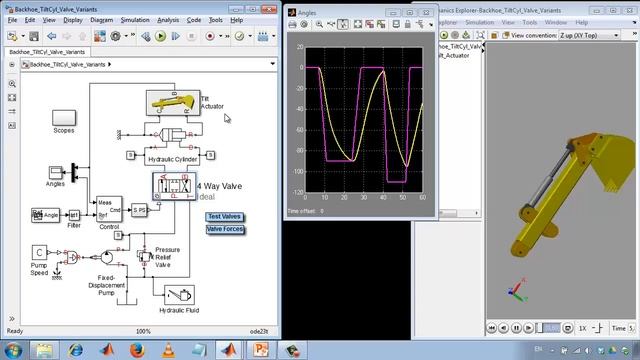Rewind the animation to start in Mechanics Explorer
The width and height of the screenshot is (640, 360).
(491, 328)
